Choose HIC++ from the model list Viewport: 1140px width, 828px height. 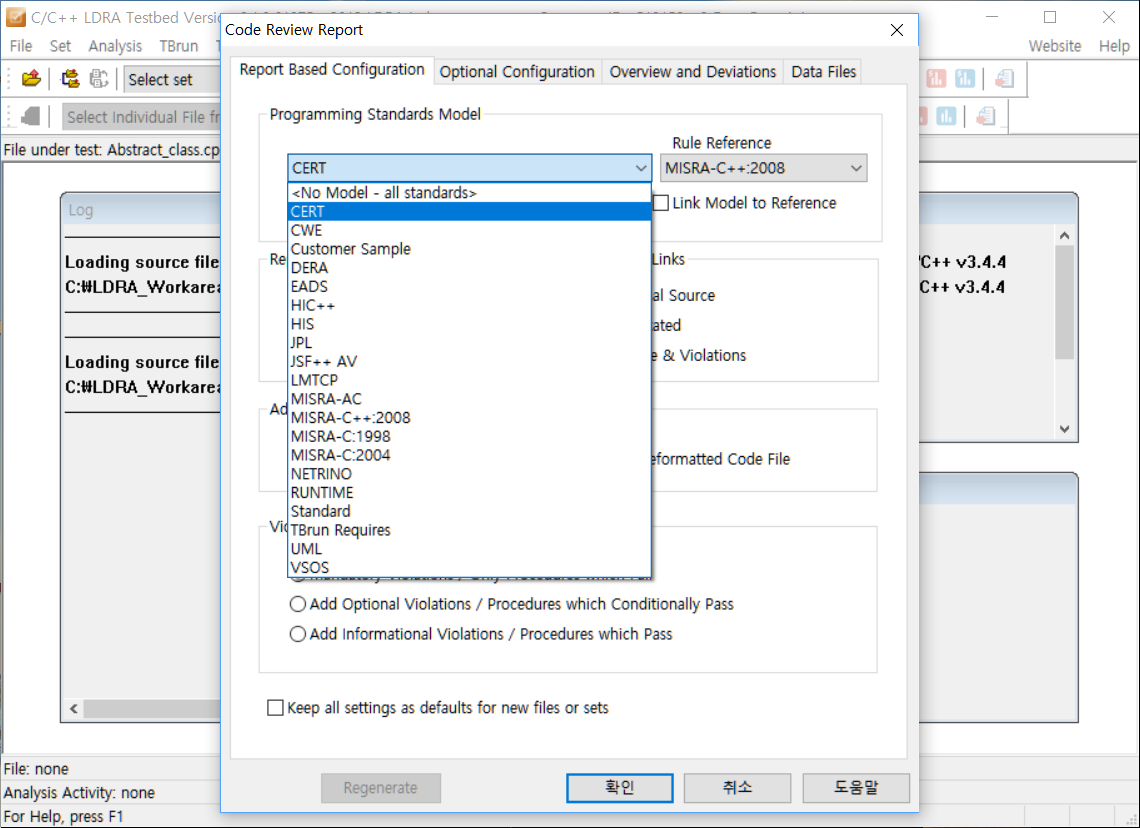pos(469,305)
